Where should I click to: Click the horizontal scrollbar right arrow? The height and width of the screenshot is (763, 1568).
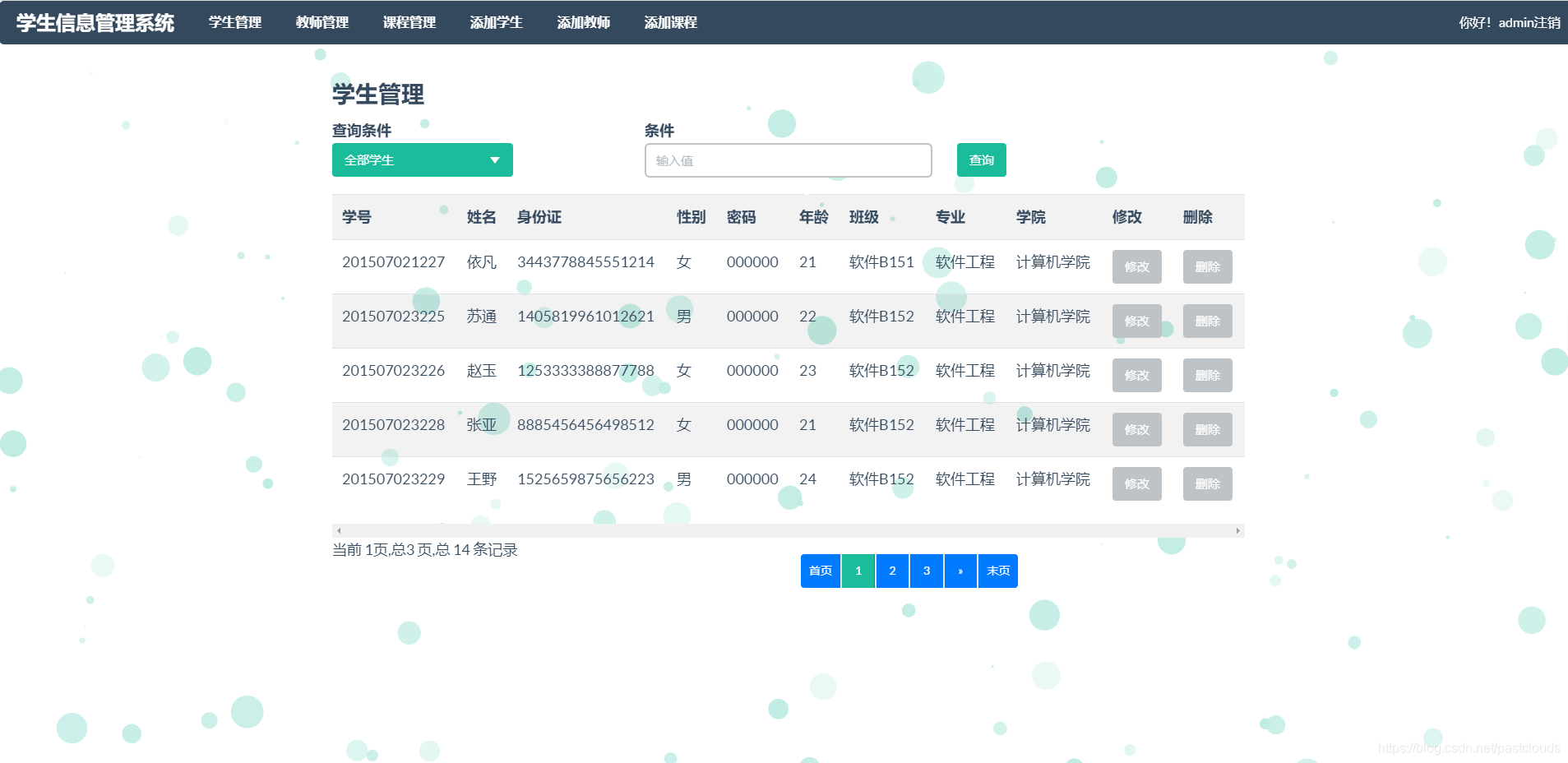pyautogui.click(x=1238, y=530)
